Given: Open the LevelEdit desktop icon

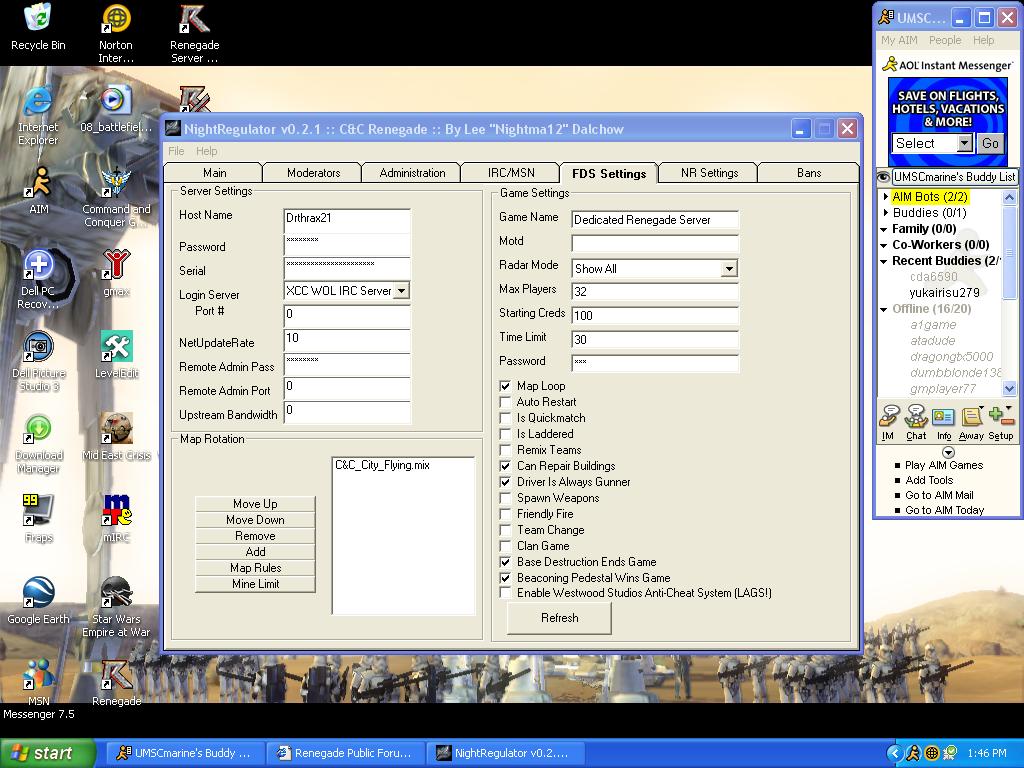Looking at the screenshot, I should click(x=116, y=348).
